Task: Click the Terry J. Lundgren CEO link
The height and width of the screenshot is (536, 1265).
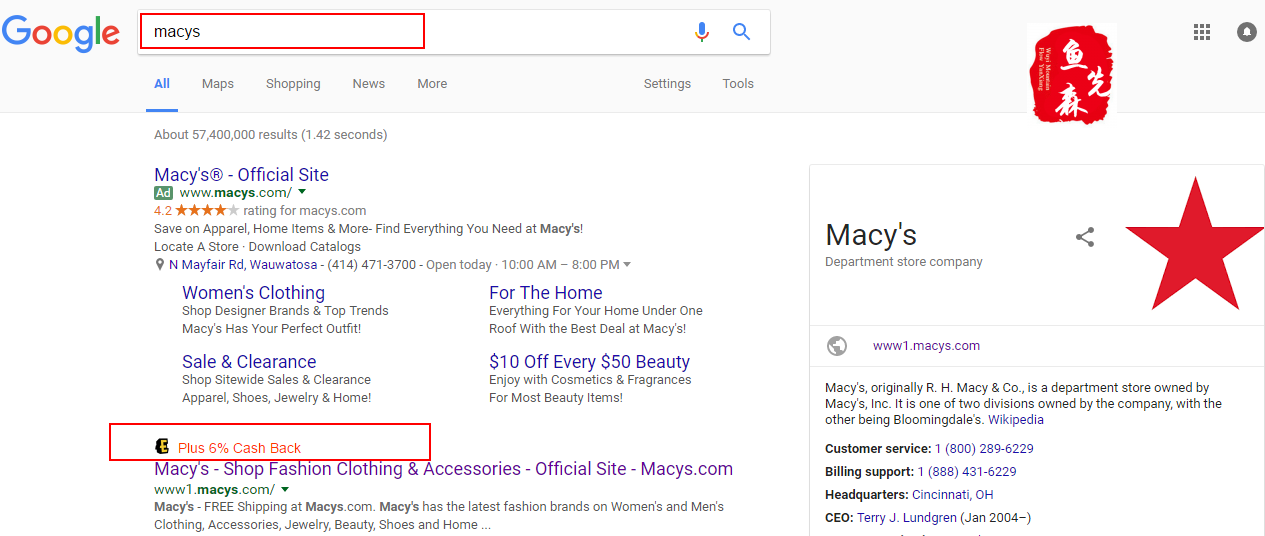Action: point(906,518)
